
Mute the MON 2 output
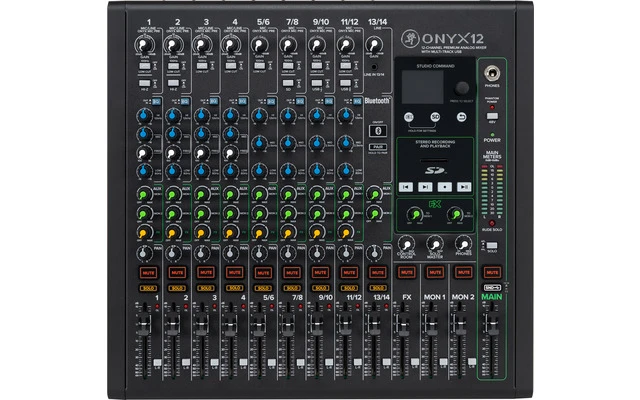464,272
